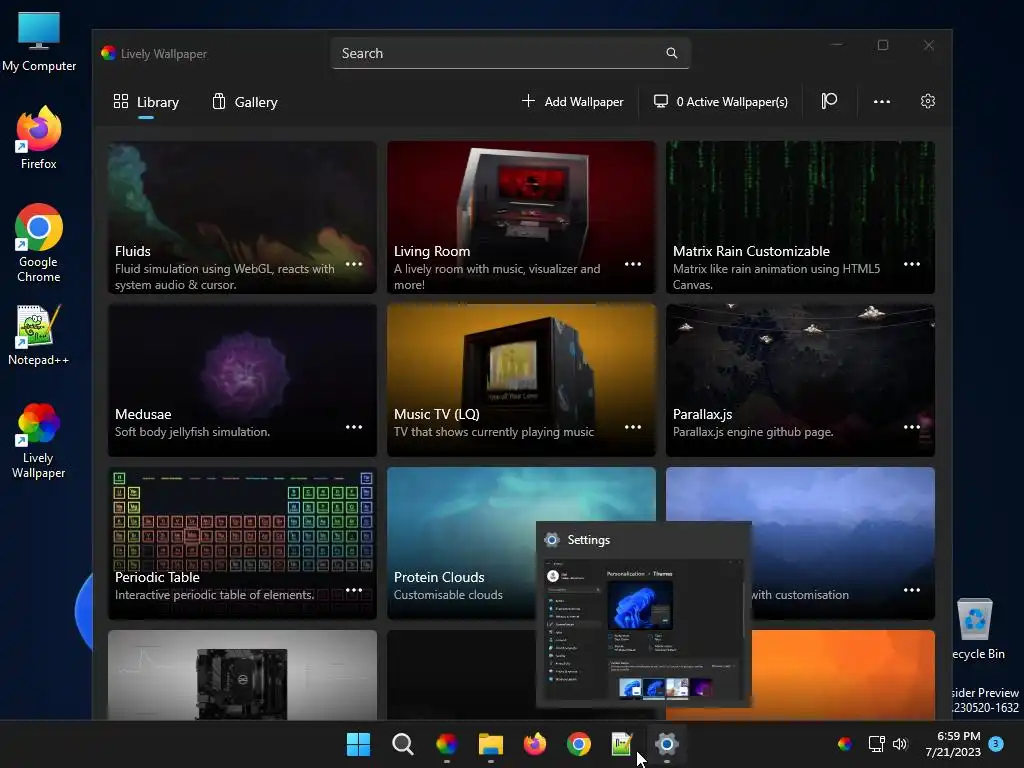Open Lively Wallpaper desktop shortcut
This screenshot has width=1024, height=768.
tap(39, 441)
